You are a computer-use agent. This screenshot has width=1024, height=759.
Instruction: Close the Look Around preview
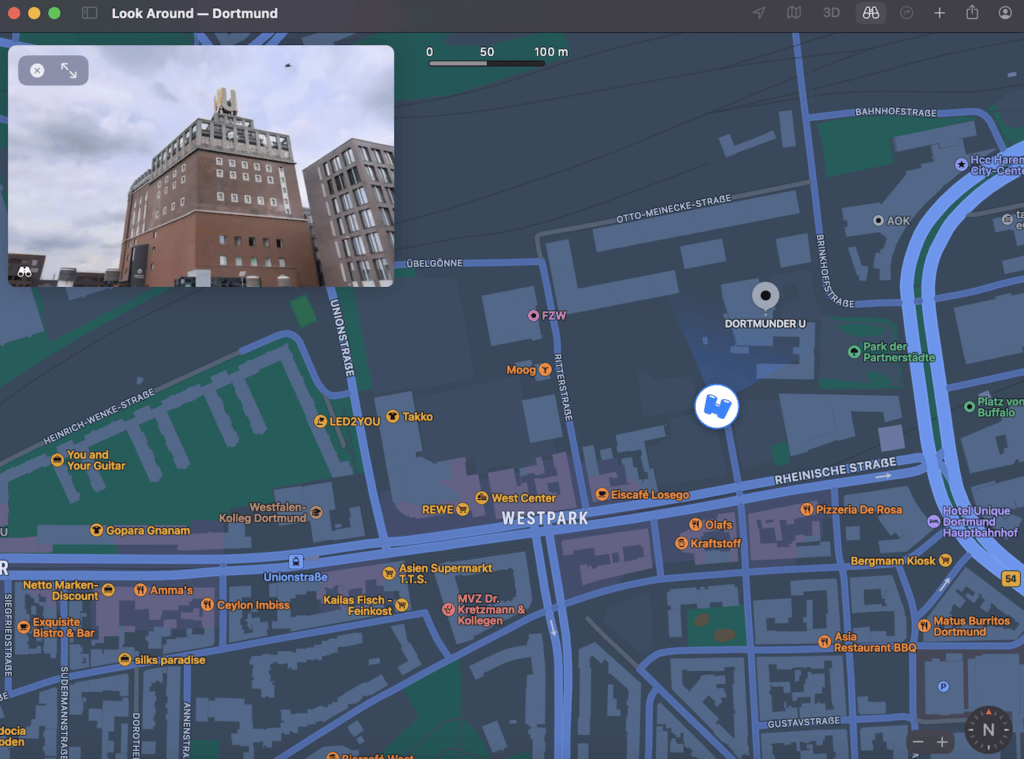click(37, 70)
